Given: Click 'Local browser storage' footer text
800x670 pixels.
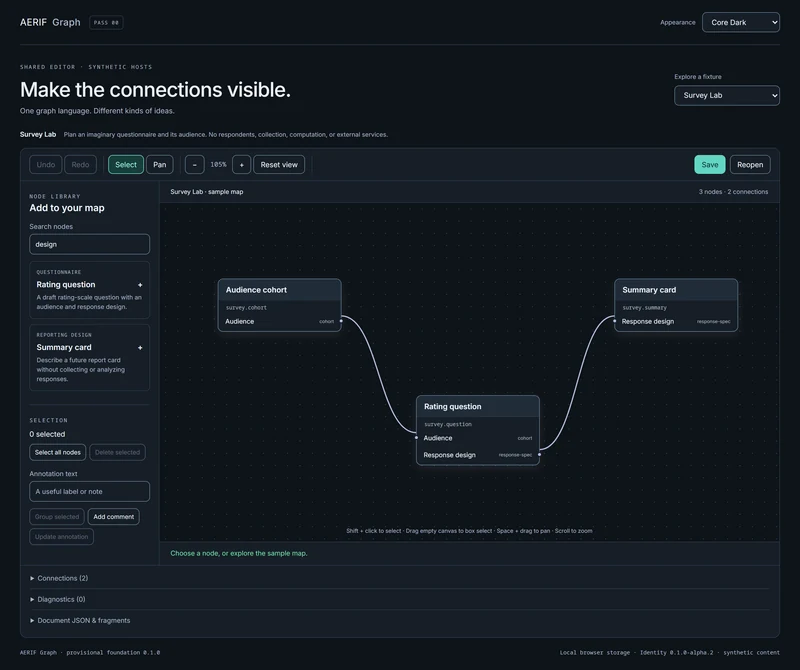Looking at the screenshot, I should 594,653.
